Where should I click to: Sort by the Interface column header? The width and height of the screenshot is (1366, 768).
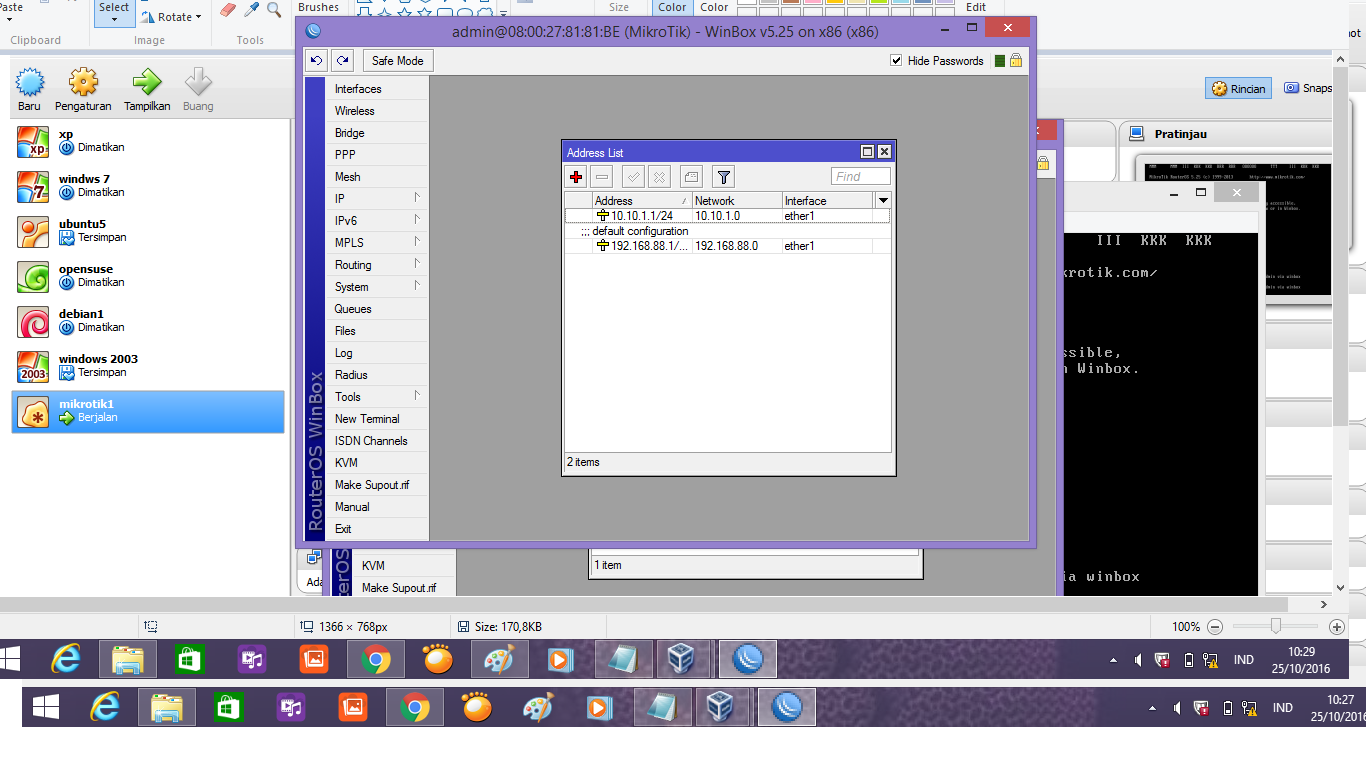[827, 201]
